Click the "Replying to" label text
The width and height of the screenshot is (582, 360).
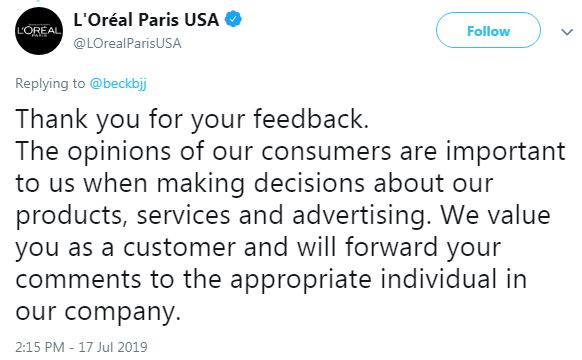[x=50, y=84]
